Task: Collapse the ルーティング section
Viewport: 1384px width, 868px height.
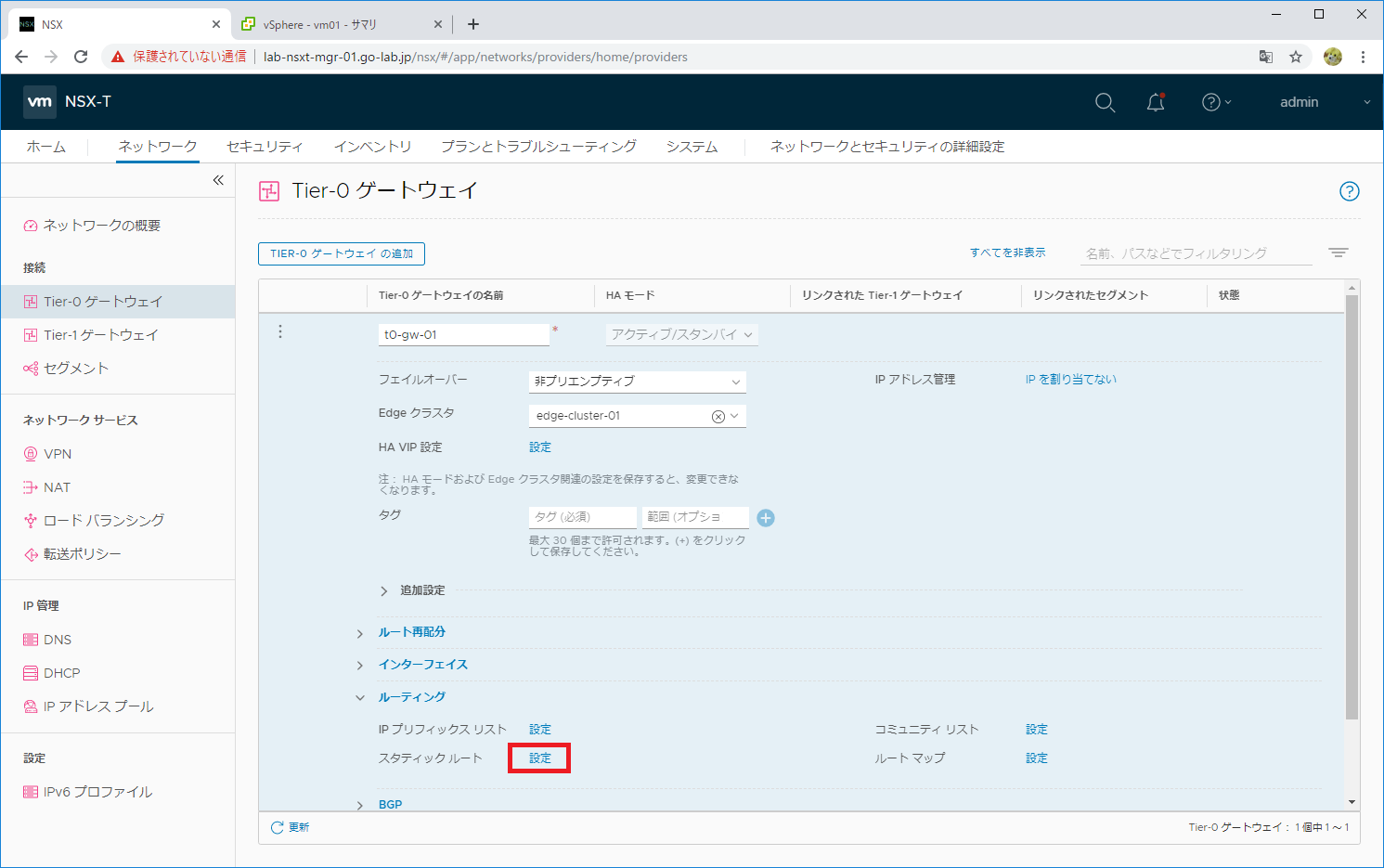Action: (360, 697)
